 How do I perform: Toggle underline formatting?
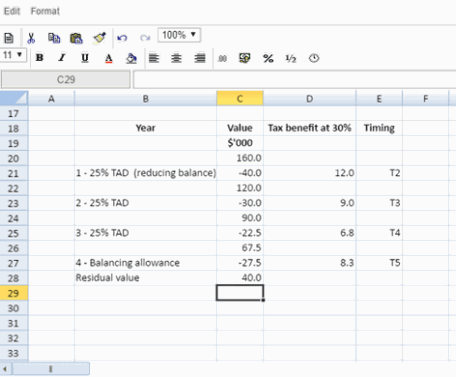(85, 58)
